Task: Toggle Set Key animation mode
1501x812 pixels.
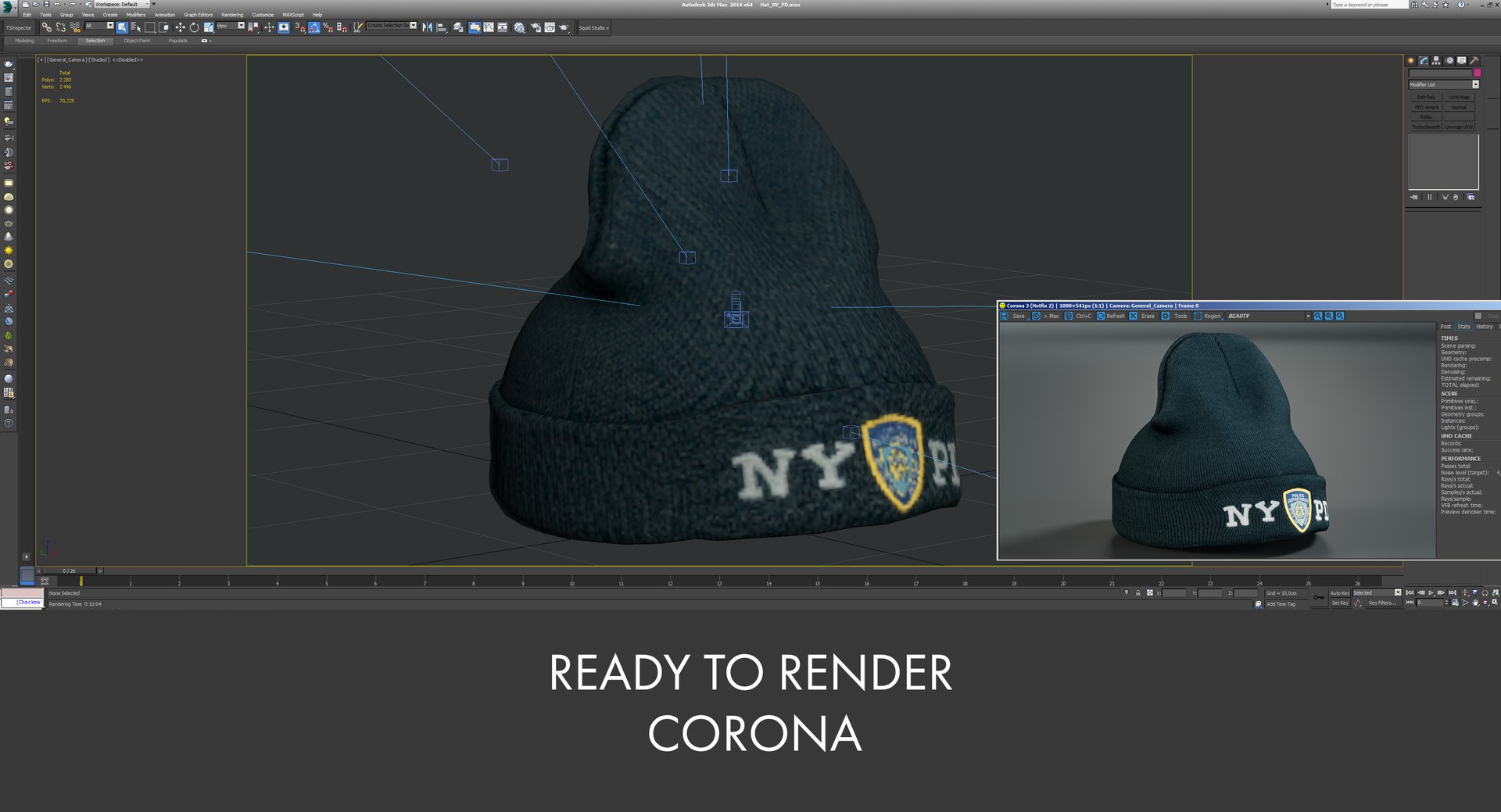Action: click(1340, 603)
